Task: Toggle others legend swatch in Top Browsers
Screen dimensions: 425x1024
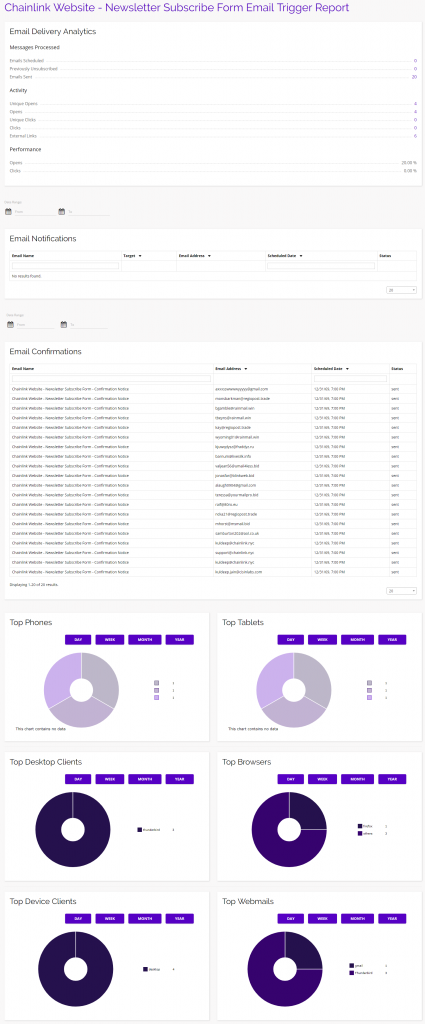Action: tap(360, 833)
